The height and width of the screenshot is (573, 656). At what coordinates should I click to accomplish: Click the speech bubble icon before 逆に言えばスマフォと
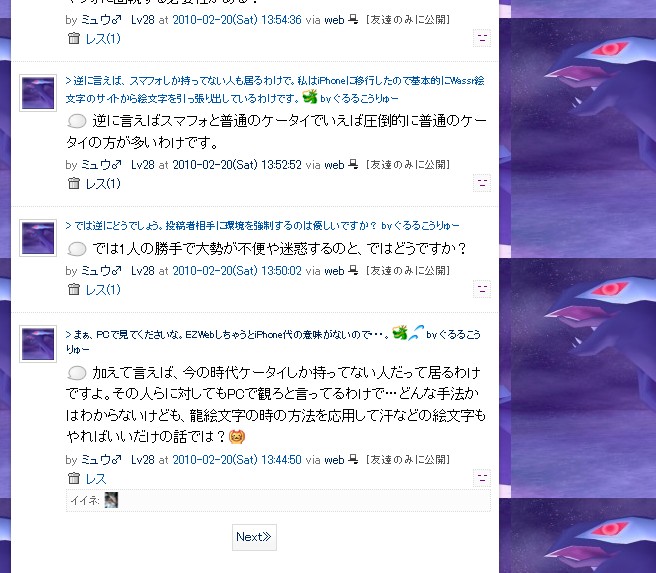click(x=77, y=121)
